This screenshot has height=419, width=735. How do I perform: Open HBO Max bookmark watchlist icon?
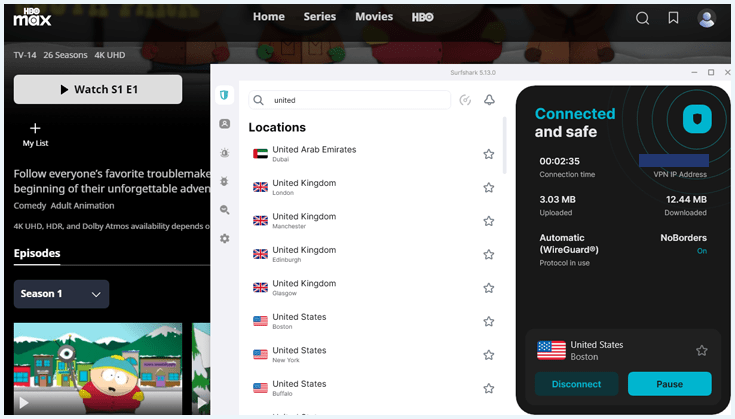point(673,18)
